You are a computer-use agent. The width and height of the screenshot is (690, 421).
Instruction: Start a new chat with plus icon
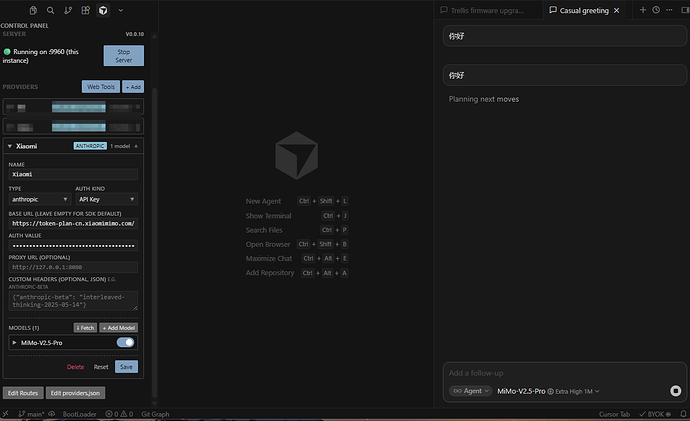pos(643,10)
